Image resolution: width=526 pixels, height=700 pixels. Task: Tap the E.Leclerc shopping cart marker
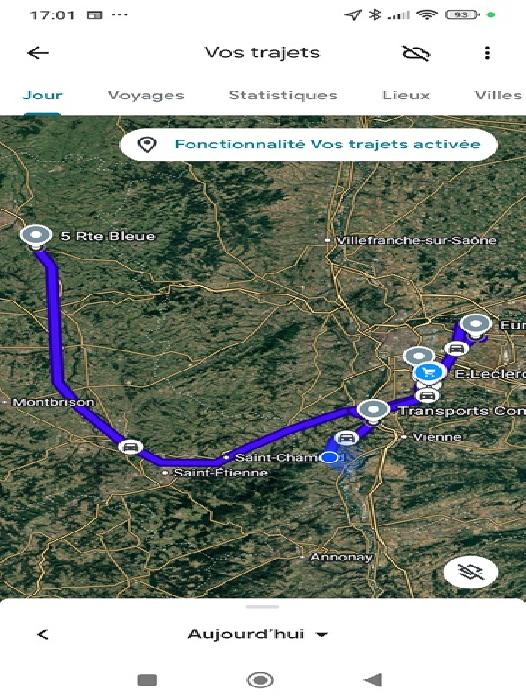(x=429, y=372)
